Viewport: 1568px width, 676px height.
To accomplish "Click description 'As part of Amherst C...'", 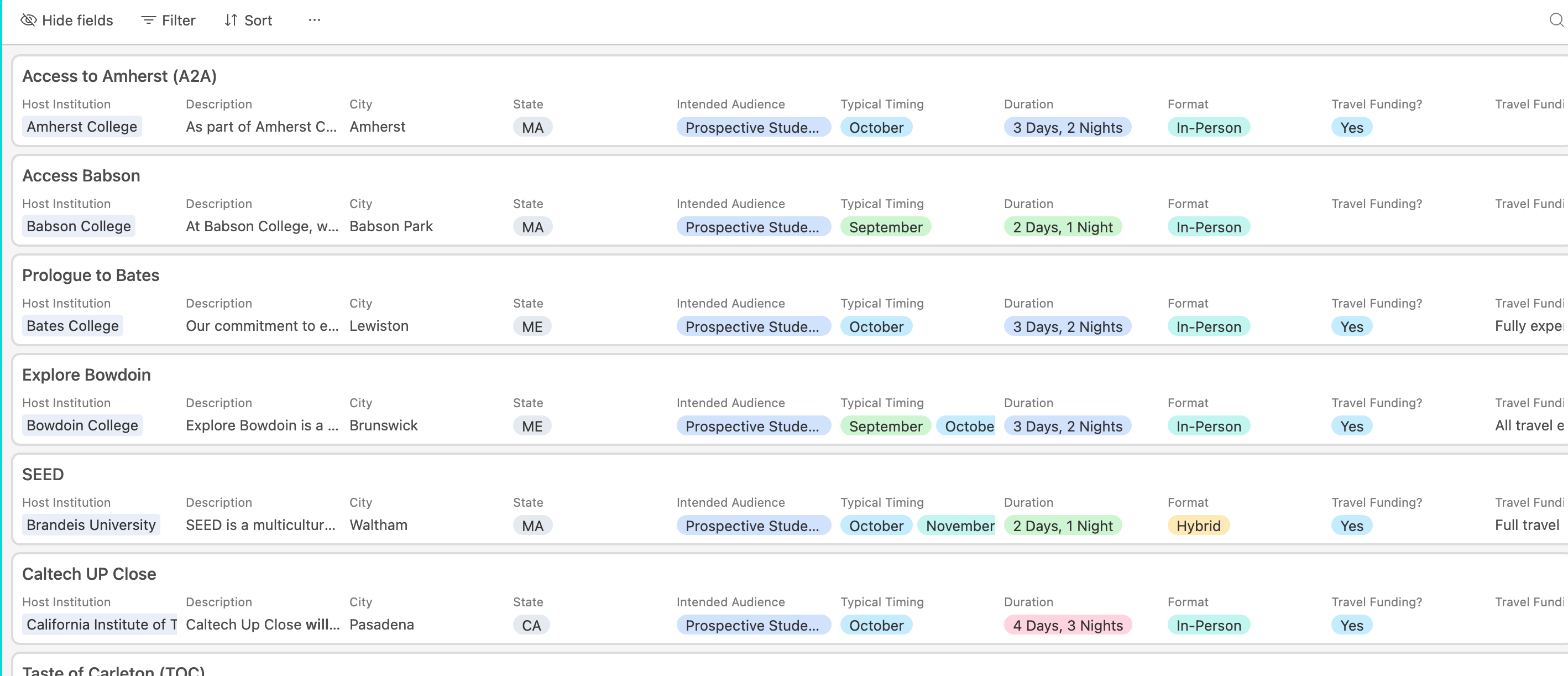I will [x=261, y=127].
